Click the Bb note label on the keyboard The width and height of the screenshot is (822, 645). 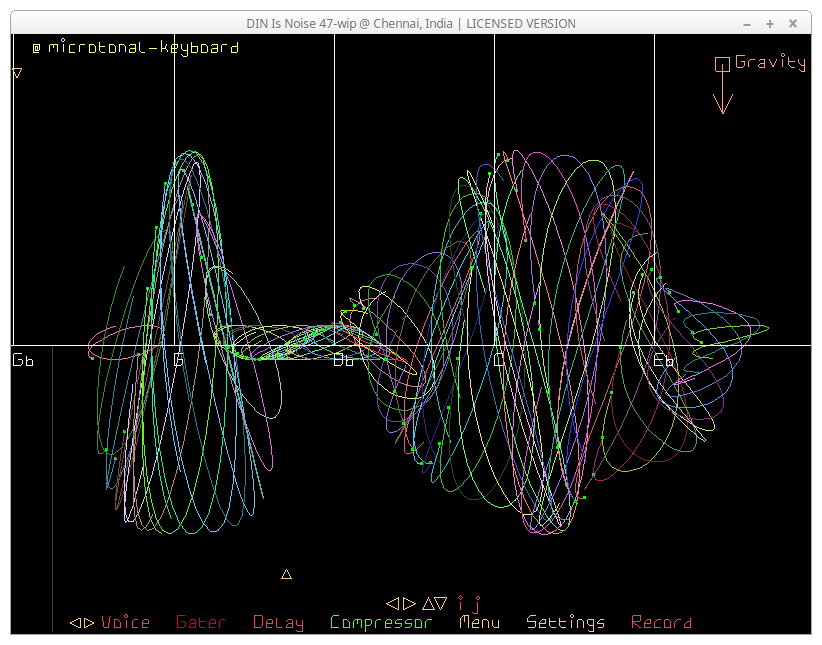[x=343, y=361]
